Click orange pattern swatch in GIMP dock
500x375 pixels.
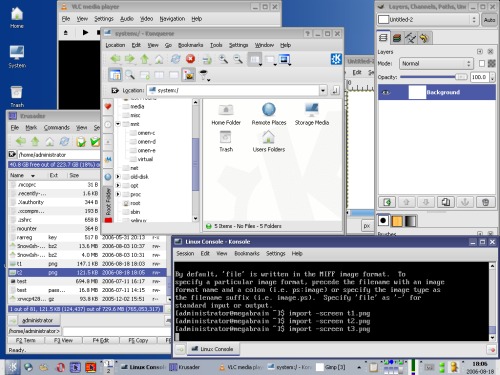click(x=397, y=221)
